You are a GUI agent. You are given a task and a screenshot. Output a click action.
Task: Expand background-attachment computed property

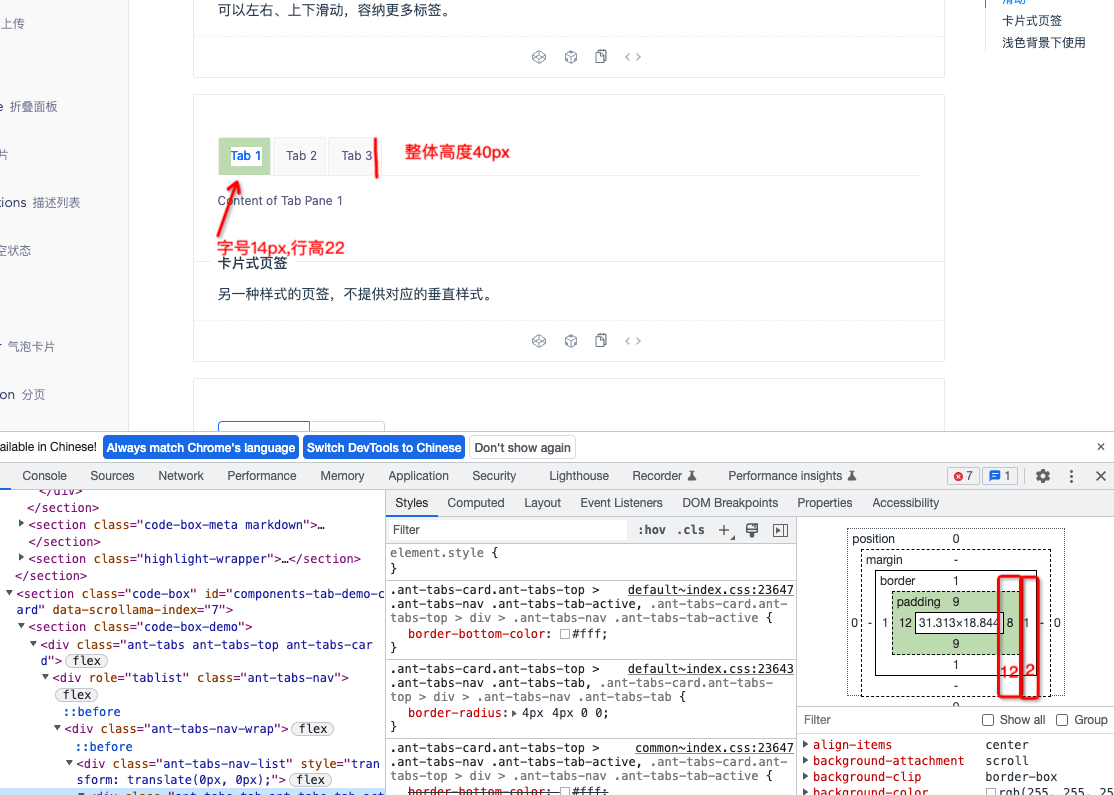(x=806, y=761)
